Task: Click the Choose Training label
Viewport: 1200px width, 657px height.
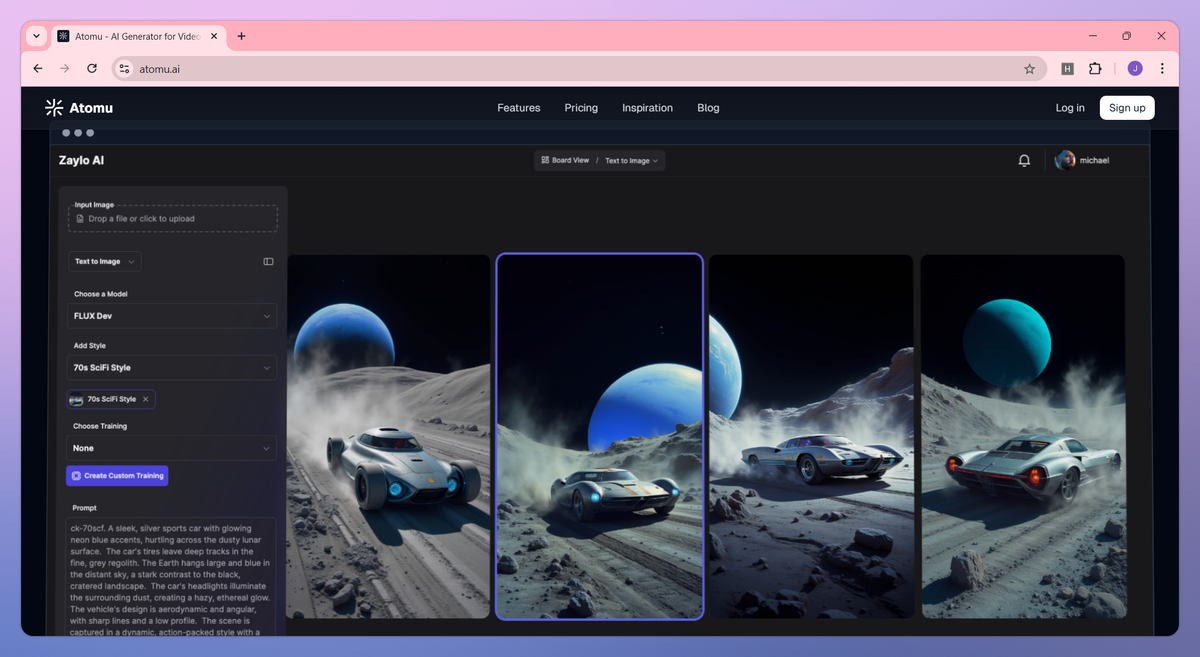Action: (100, 426)
